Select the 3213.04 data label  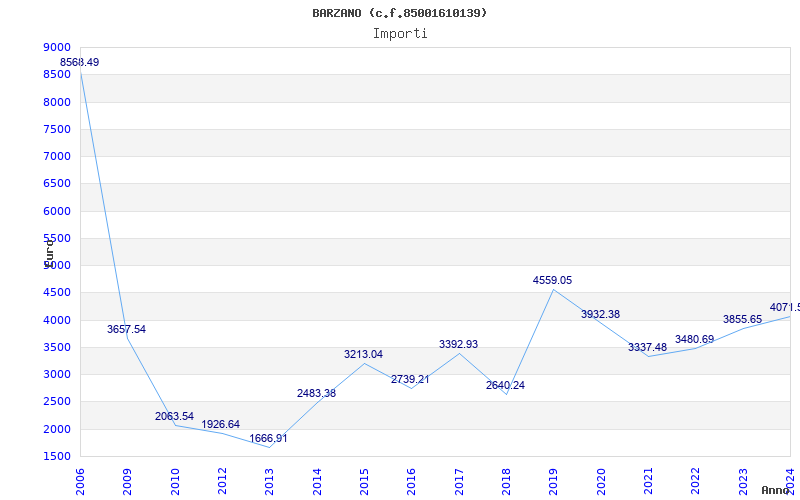363,354
